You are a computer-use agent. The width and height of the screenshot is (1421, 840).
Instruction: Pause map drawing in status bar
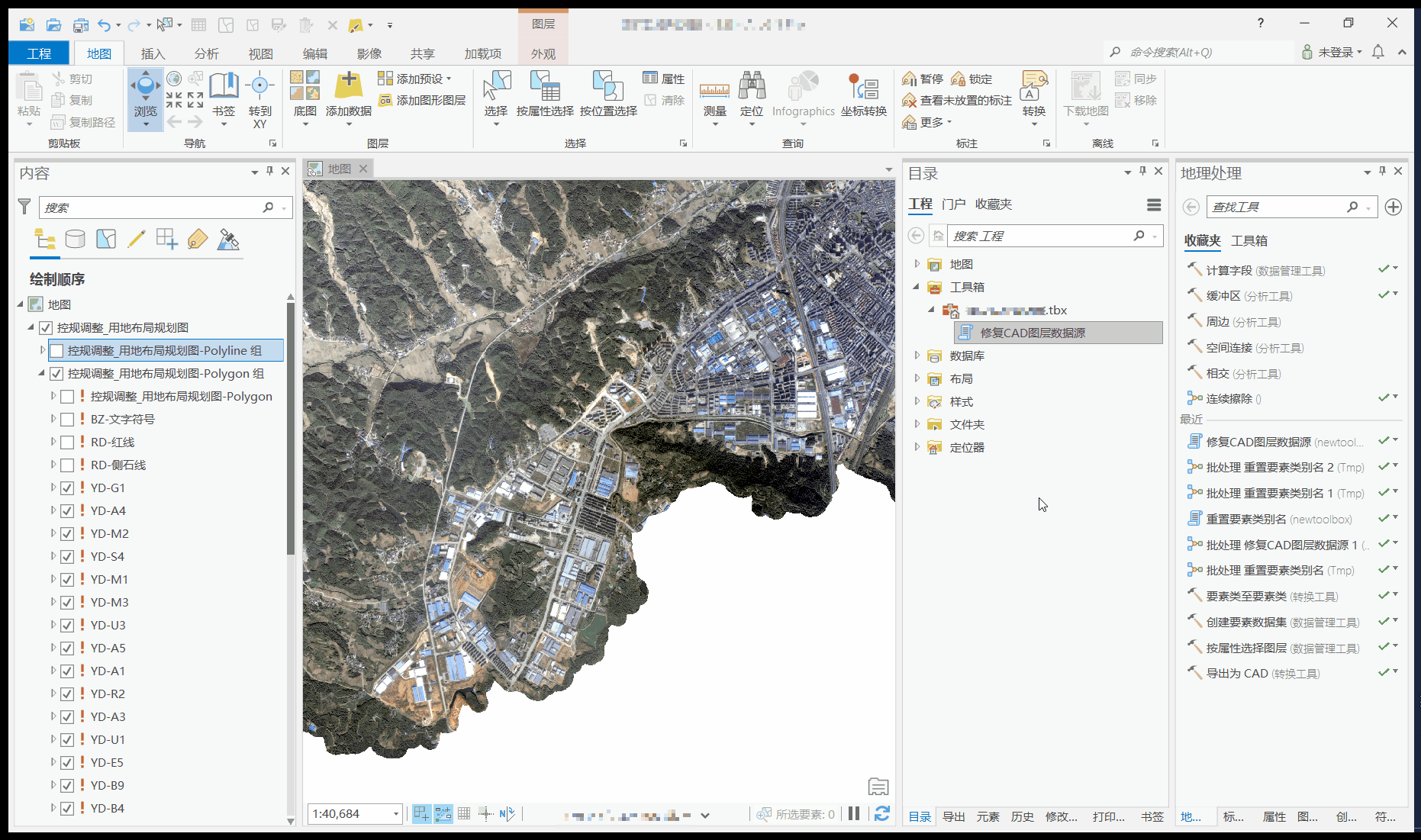(854, 814)
